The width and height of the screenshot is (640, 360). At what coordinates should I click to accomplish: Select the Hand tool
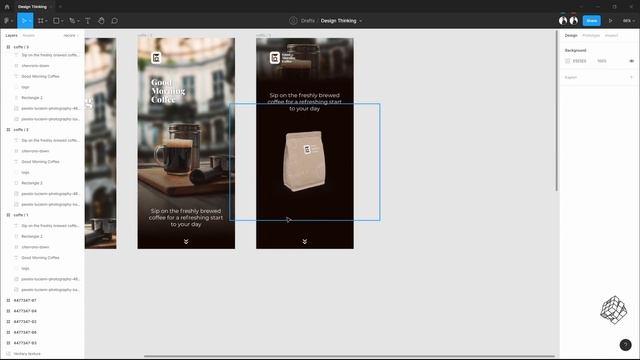[x=101, y=21]
